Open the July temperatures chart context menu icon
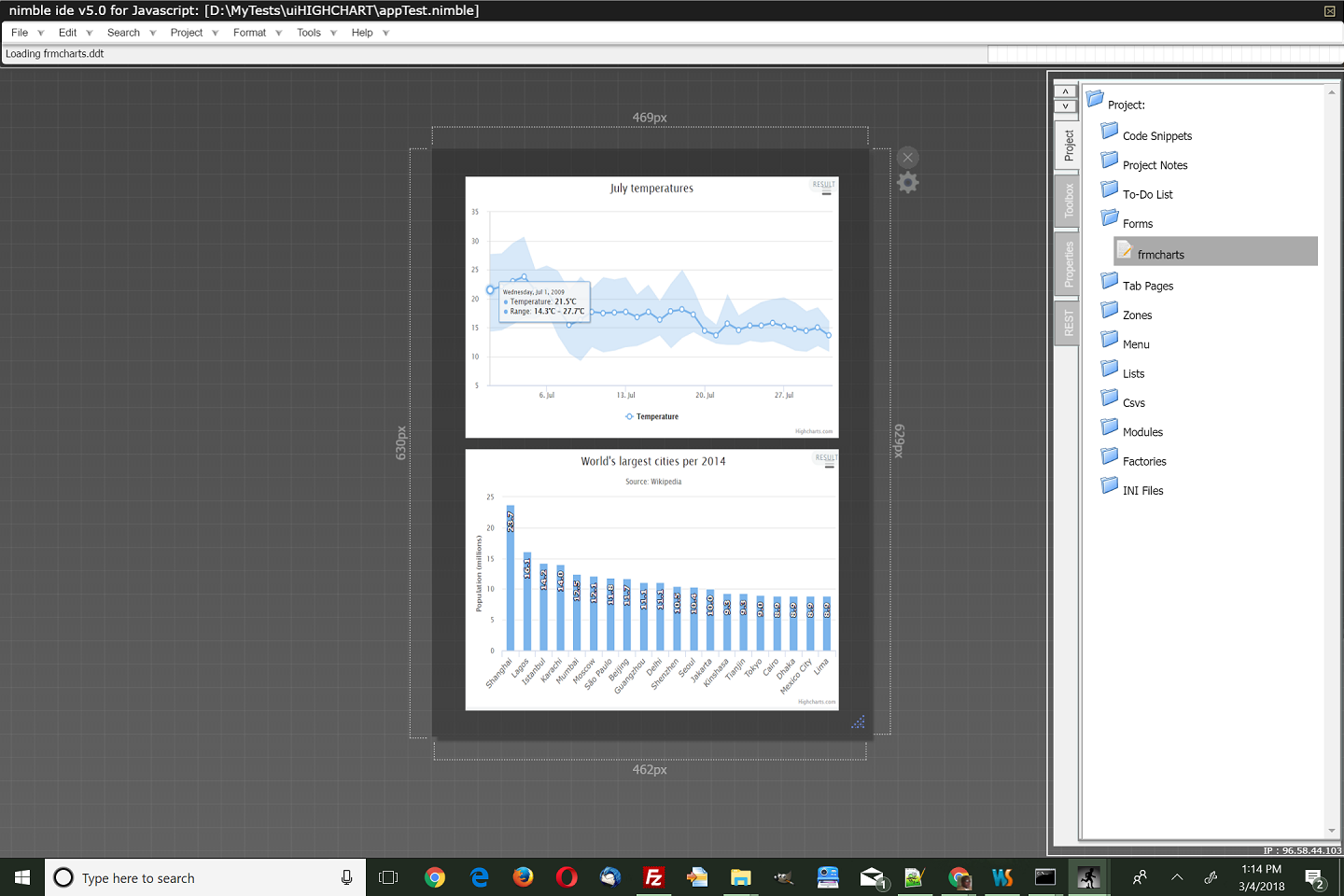 click(826, 193)
